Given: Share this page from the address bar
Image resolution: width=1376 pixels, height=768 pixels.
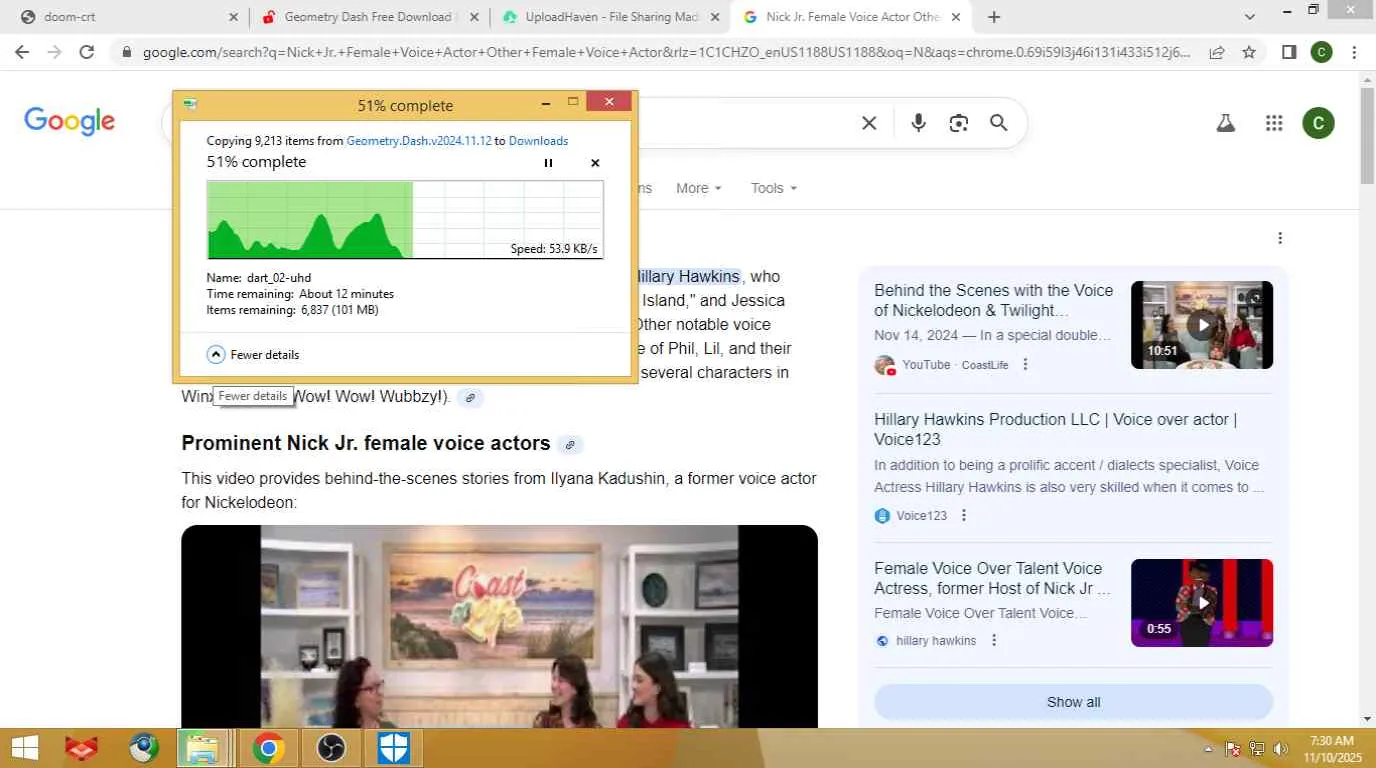Looking at the screenshot, I should pyautogui.click(x=1217, y=52).
